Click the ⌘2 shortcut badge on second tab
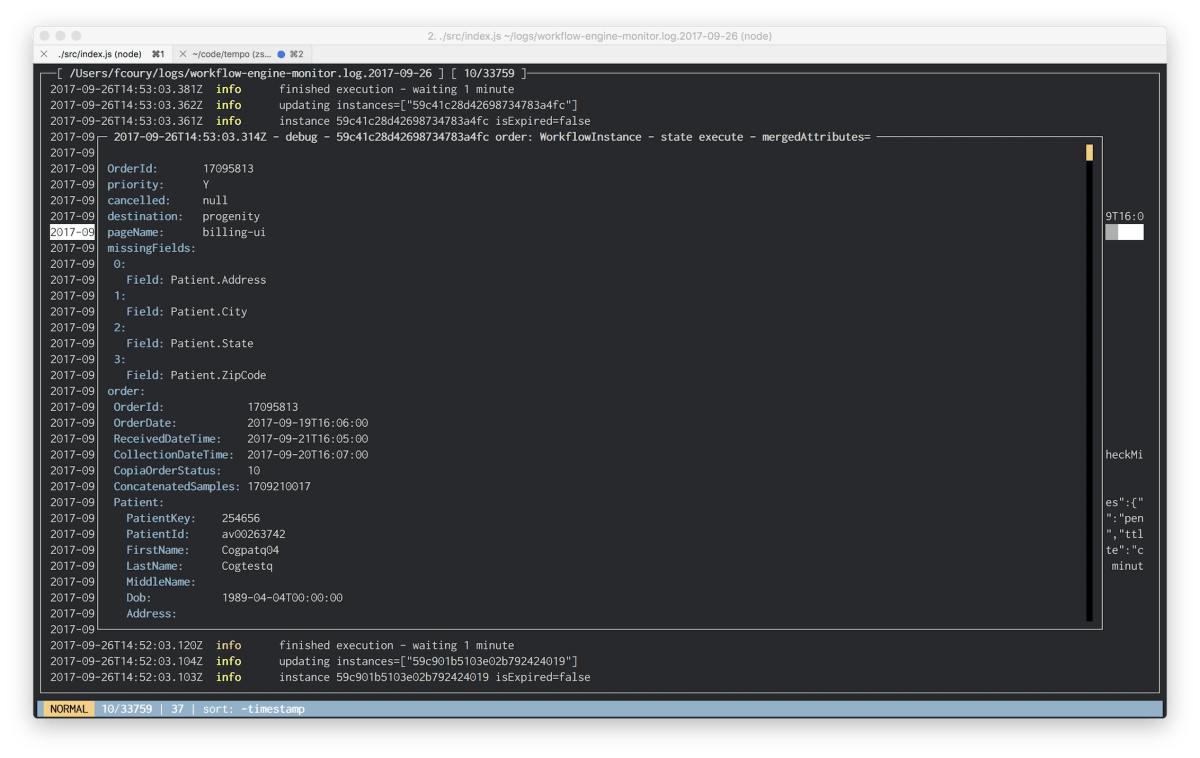 pos(297,55)
